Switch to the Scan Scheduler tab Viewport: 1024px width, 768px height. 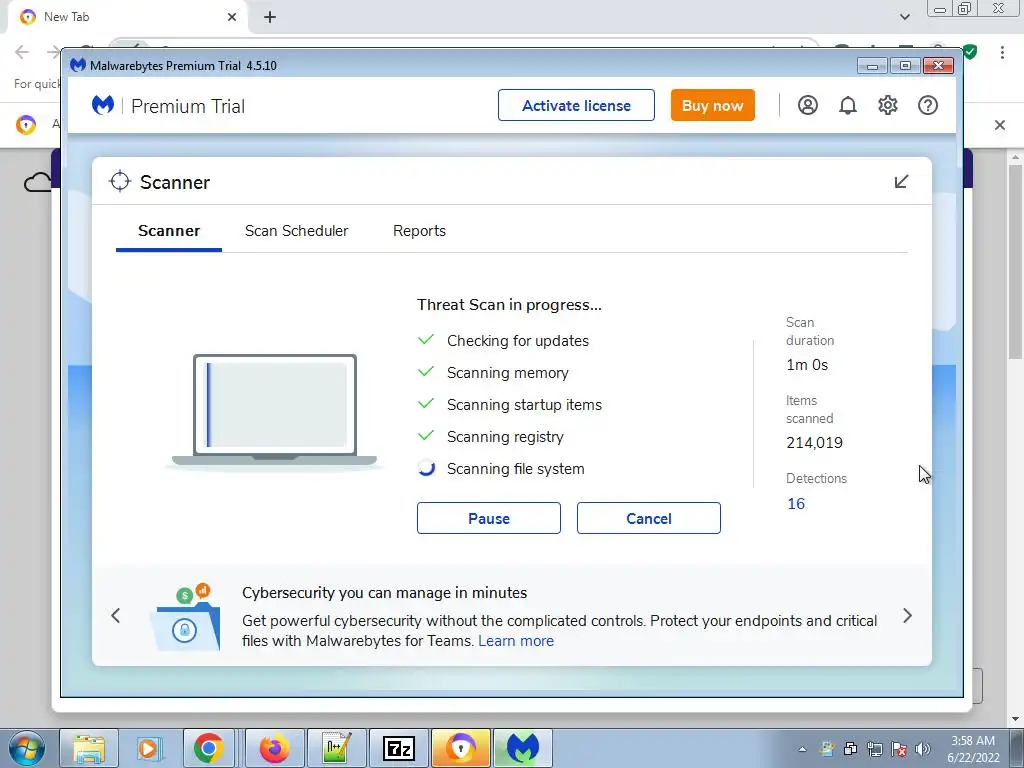point(296,231)
